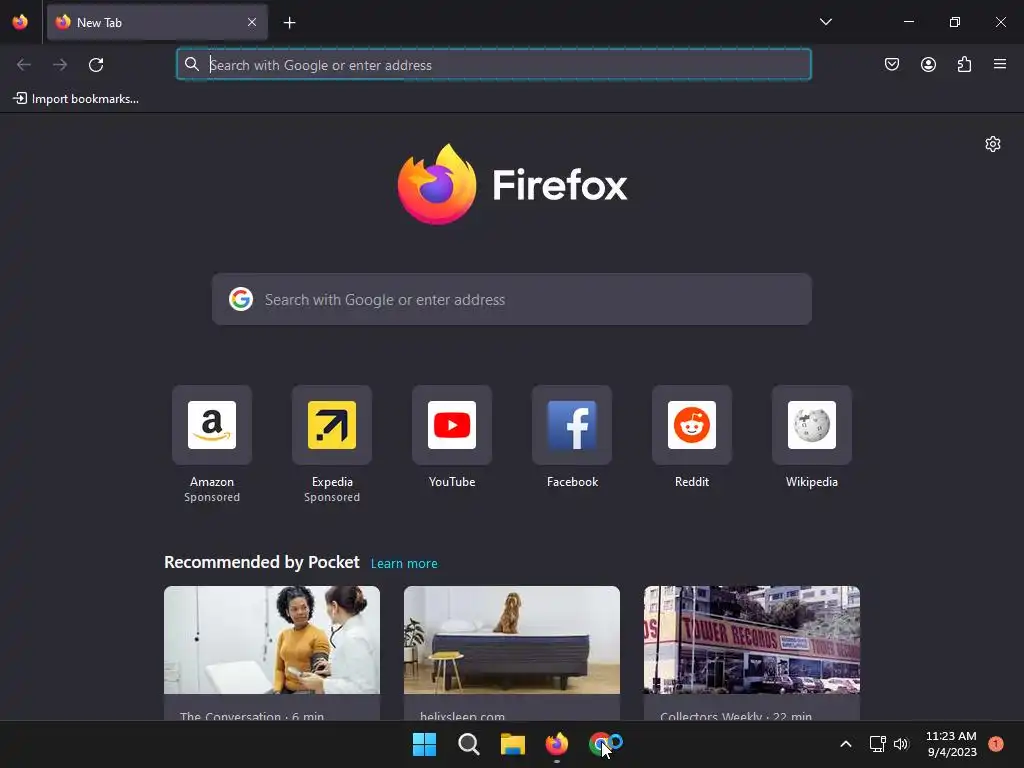The height and width of the screenshot is (768, 1024).
Task: Click the magnifier icon in the address bar
Action: pyautogui.click(x=191, y=64)
